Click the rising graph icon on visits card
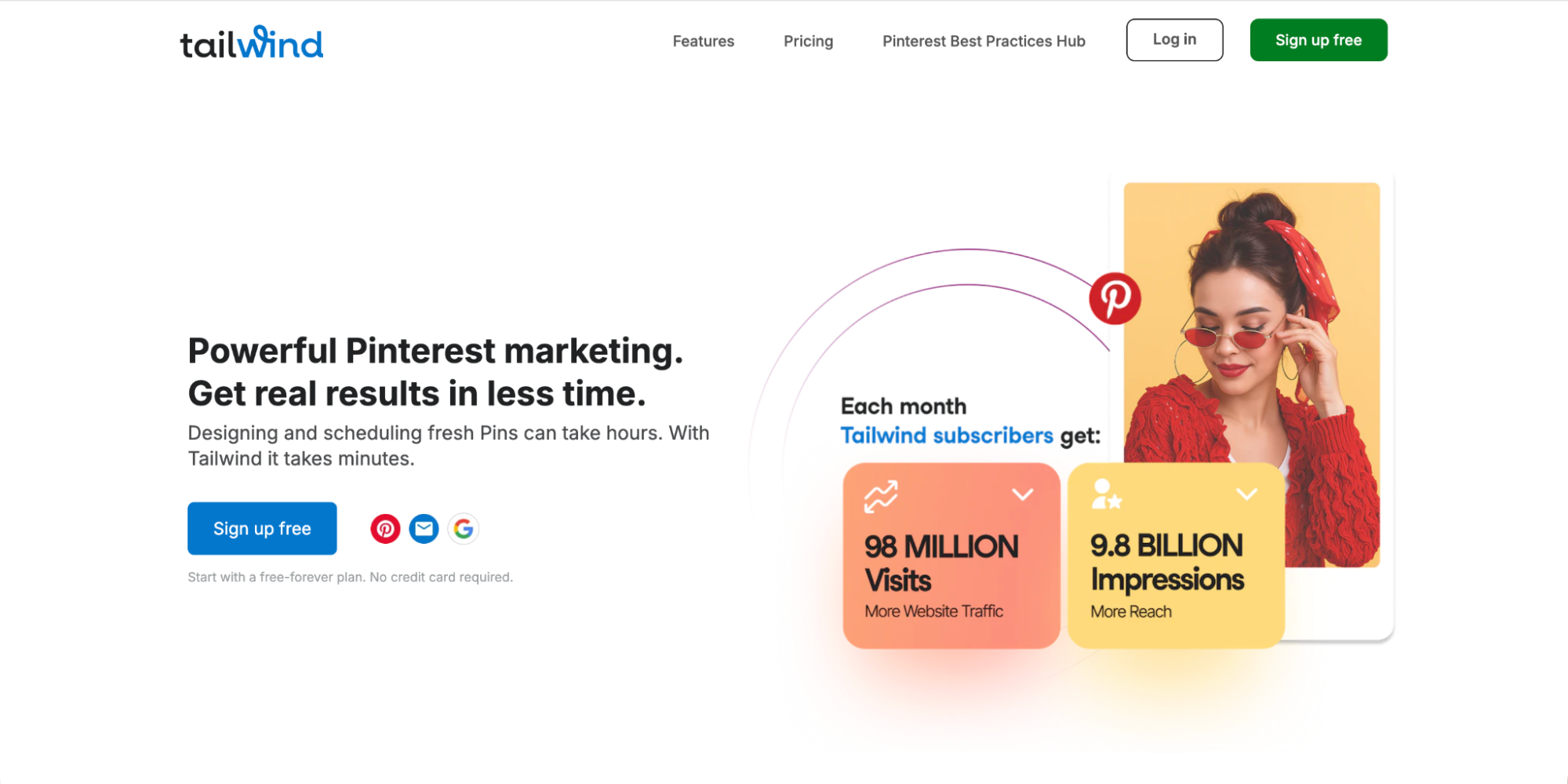 coord(880,494)
